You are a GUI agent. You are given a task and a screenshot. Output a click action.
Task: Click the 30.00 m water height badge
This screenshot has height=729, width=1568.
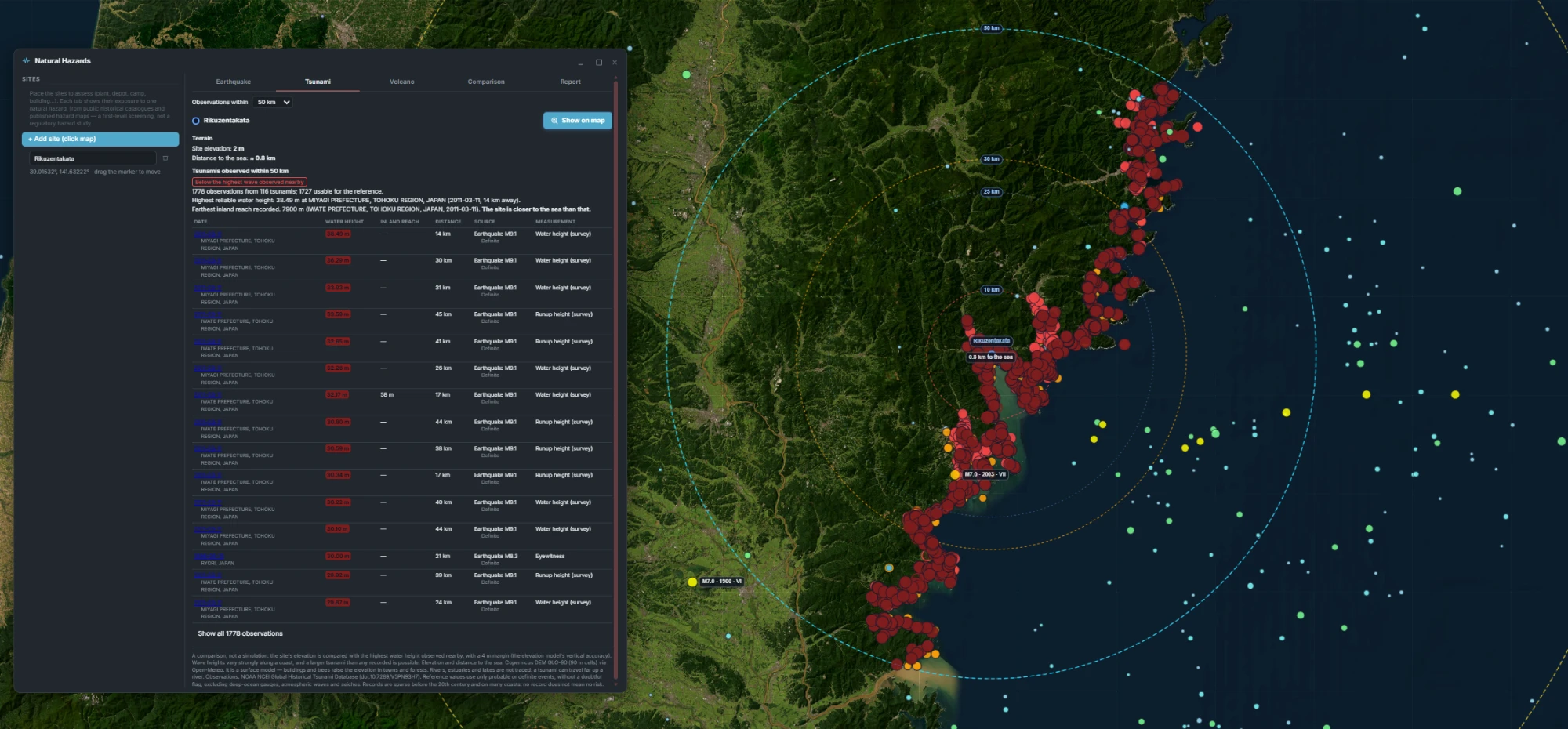(x=338, y=556)
